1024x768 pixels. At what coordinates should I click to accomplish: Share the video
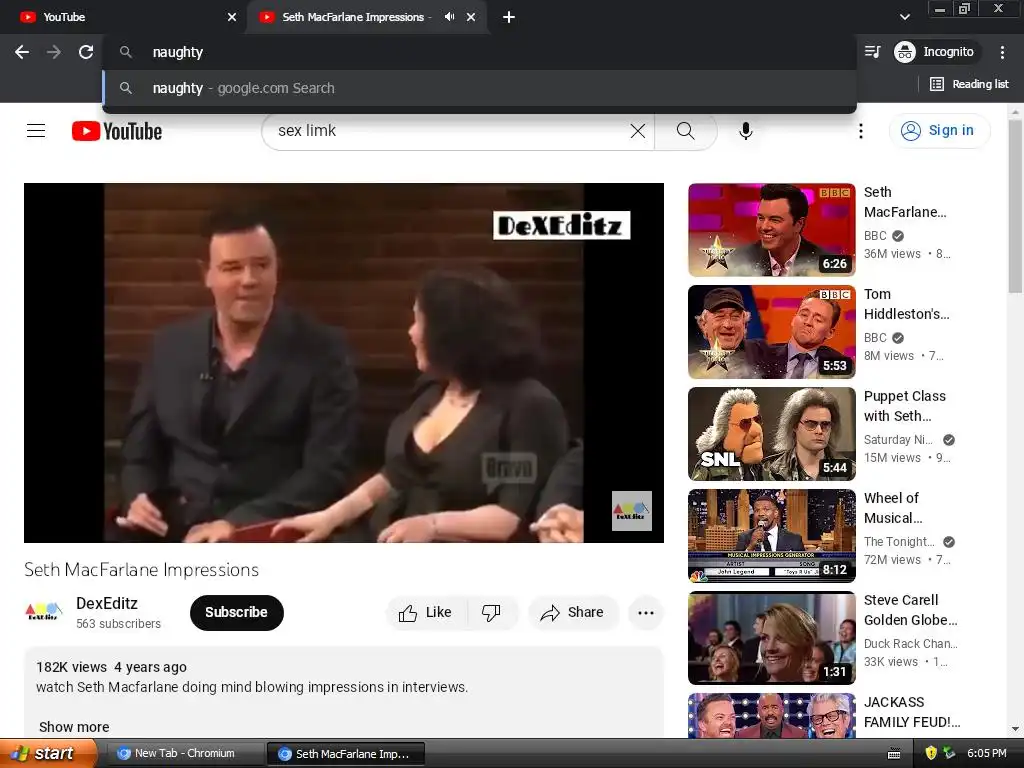pos(573,613)
